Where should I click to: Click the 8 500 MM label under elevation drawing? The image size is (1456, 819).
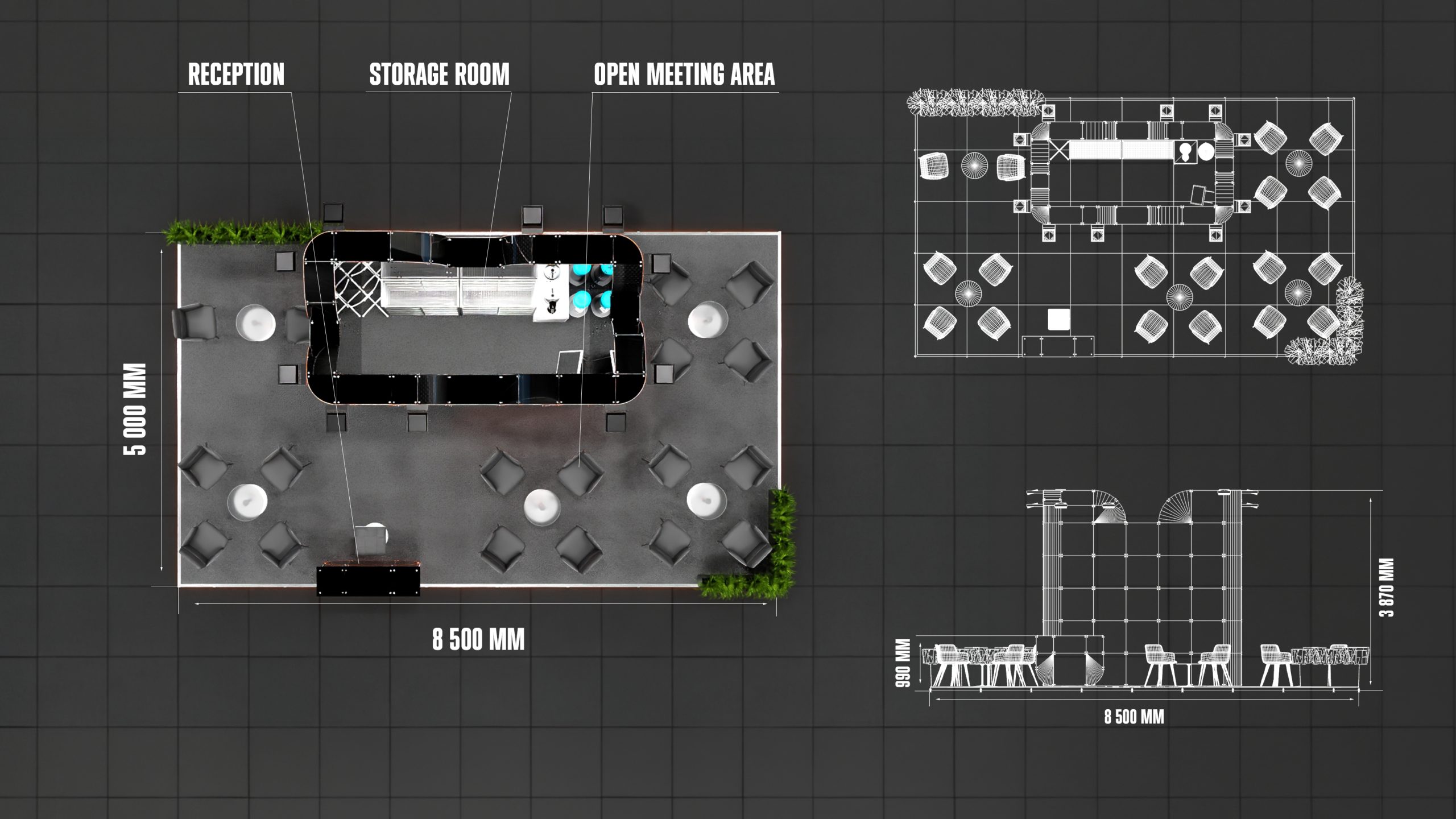[1134, 717]
